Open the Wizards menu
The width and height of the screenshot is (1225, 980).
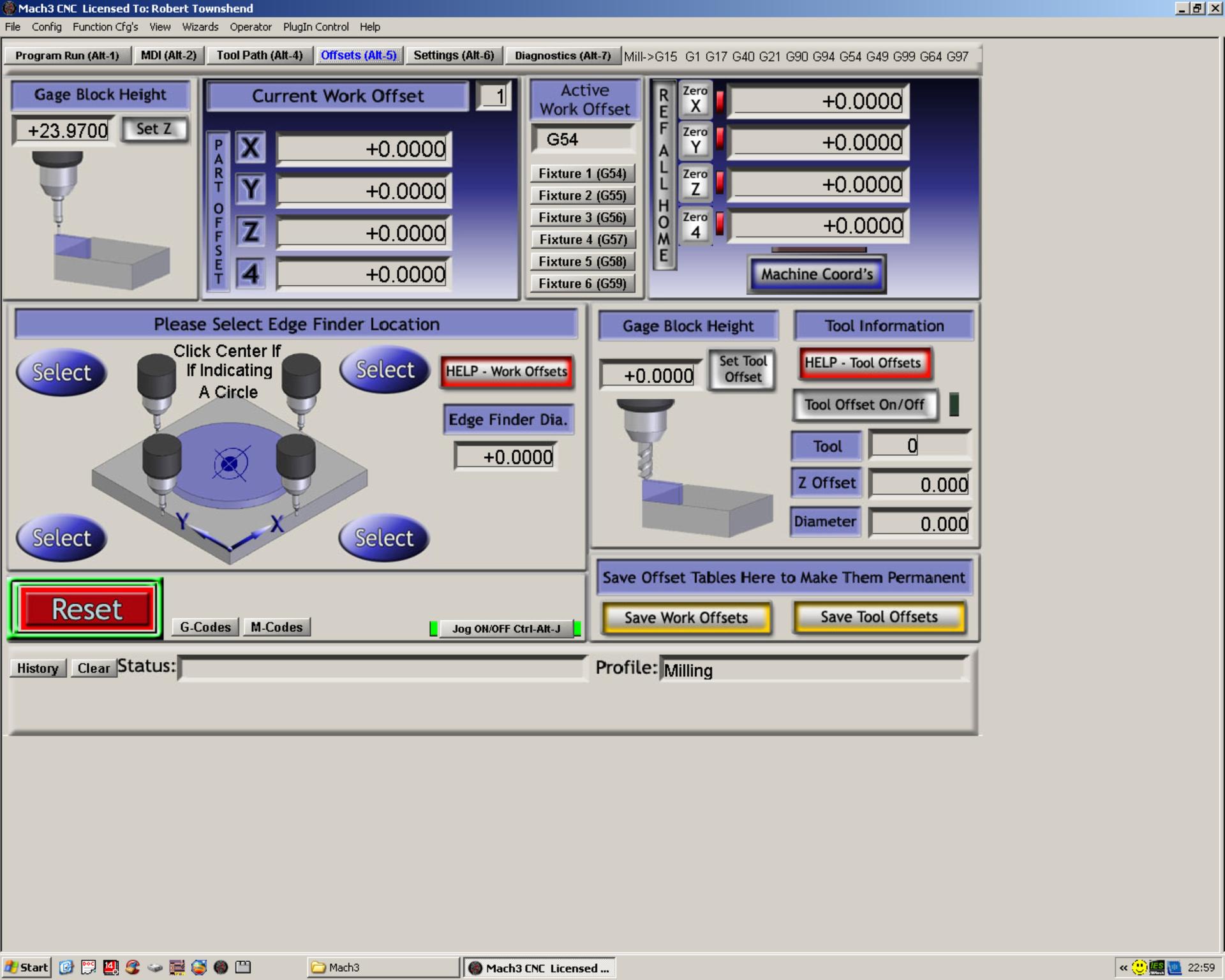coord(200,27)
